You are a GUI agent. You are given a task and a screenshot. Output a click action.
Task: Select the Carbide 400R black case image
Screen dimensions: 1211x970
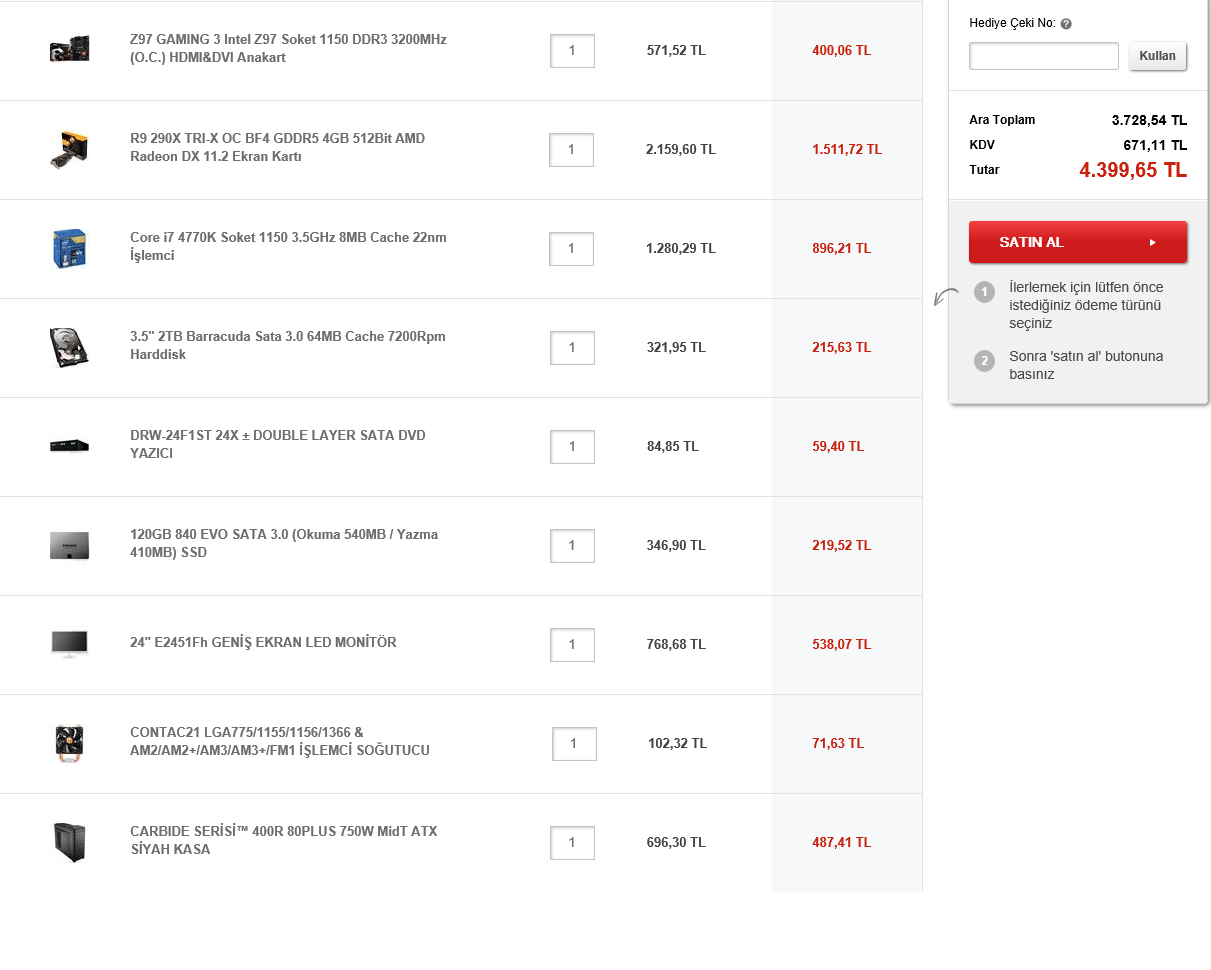point(69,842)
